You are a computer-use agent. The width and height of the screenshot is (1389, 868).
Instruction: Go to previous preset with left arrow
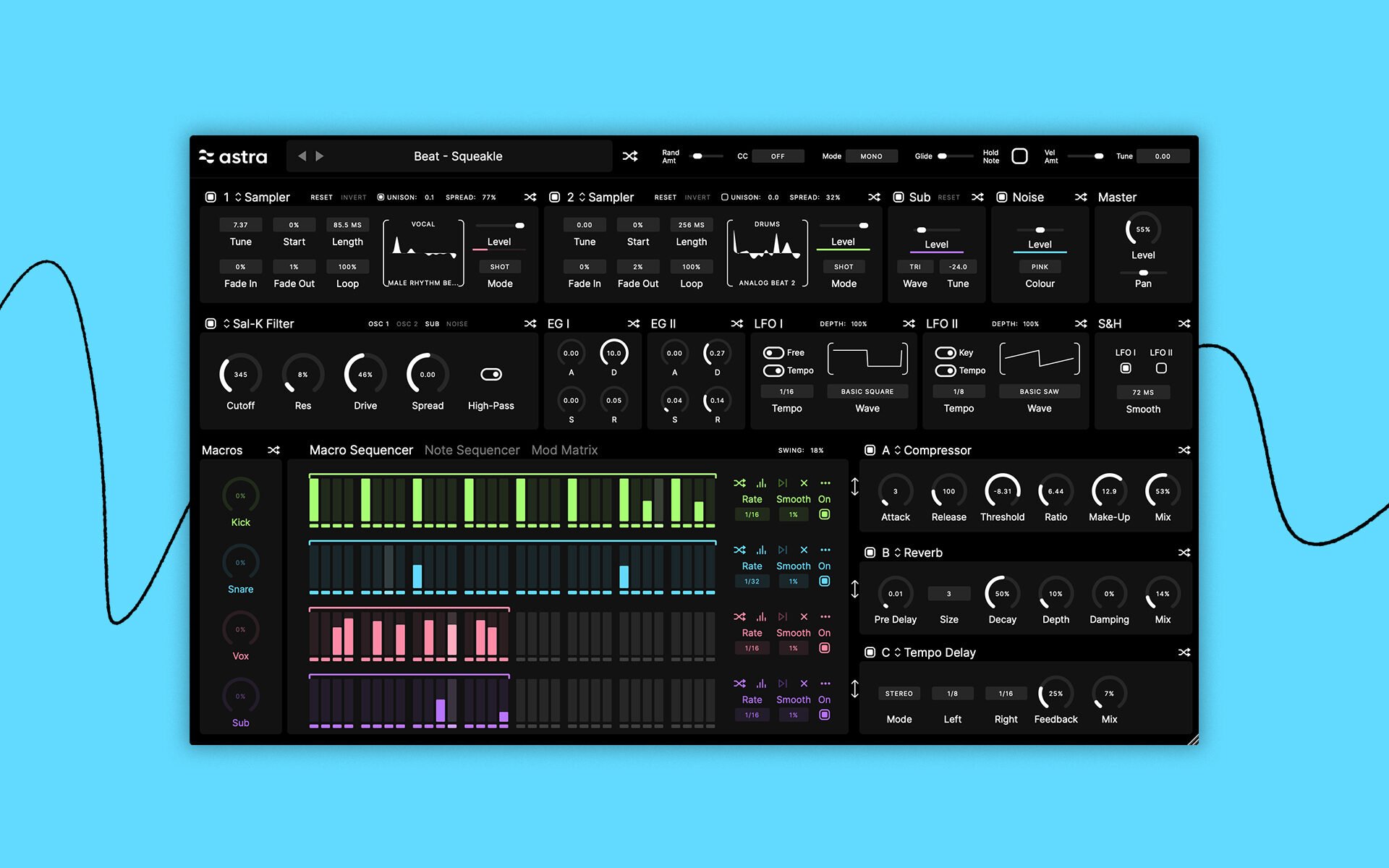(302, 156)
